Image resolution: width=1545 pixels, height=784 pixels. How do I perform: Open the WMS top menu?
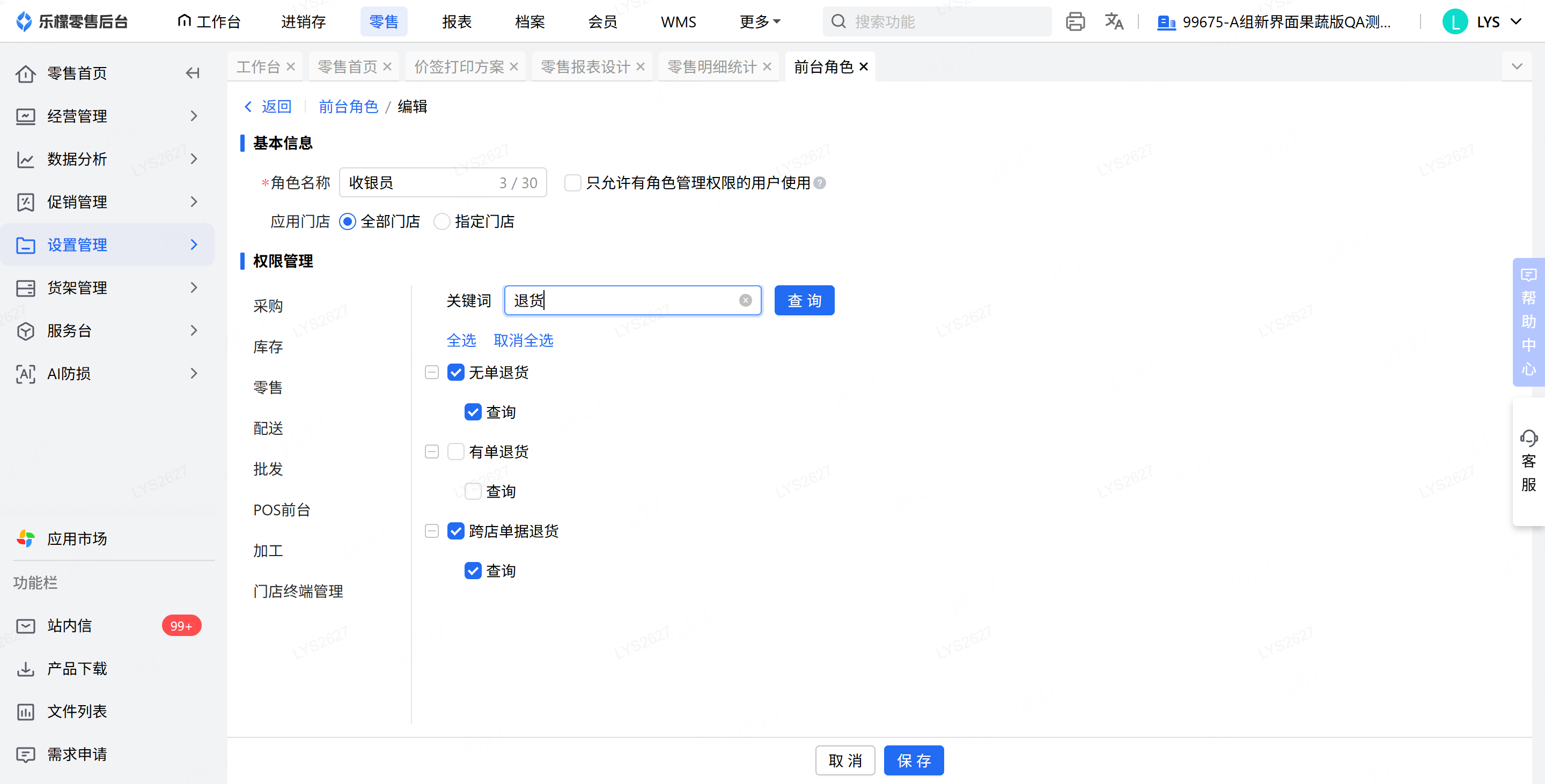click(x=678, y=21)
